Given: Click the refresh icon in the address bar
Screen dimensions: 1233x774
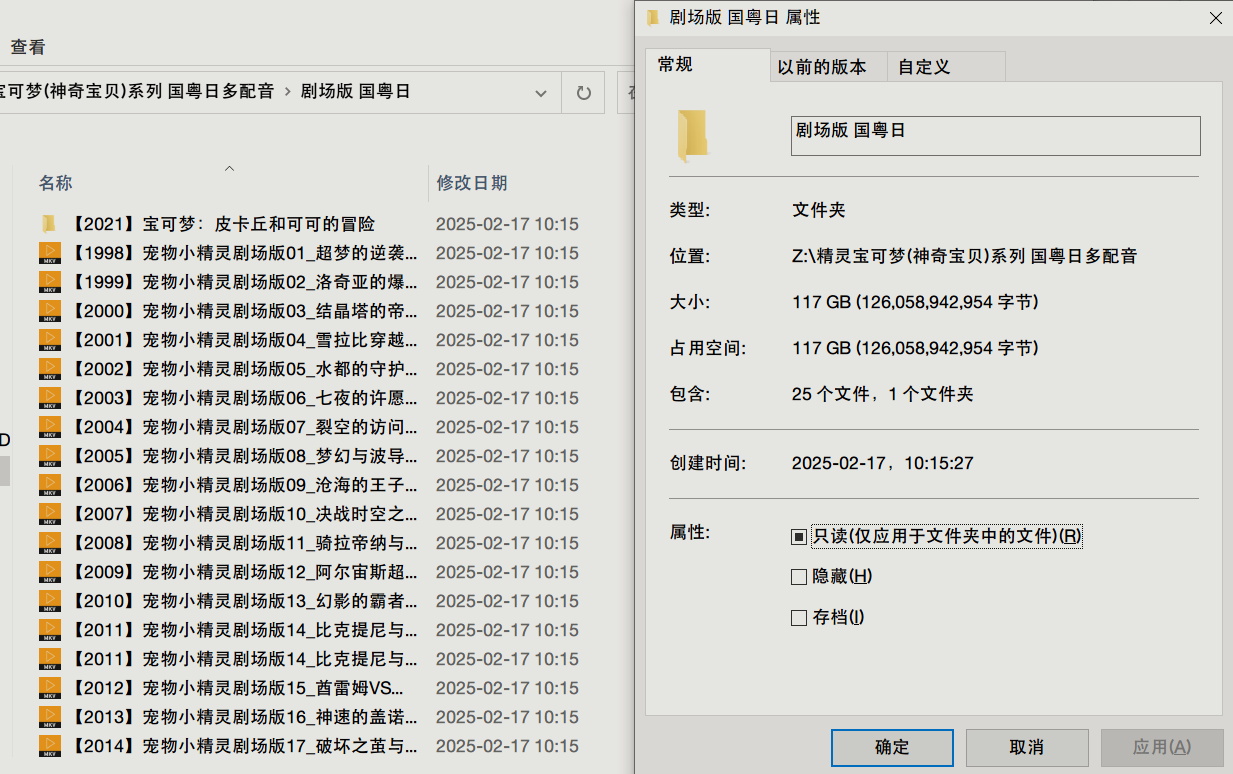Looking at the screenshot, I should tap(583, 92).
